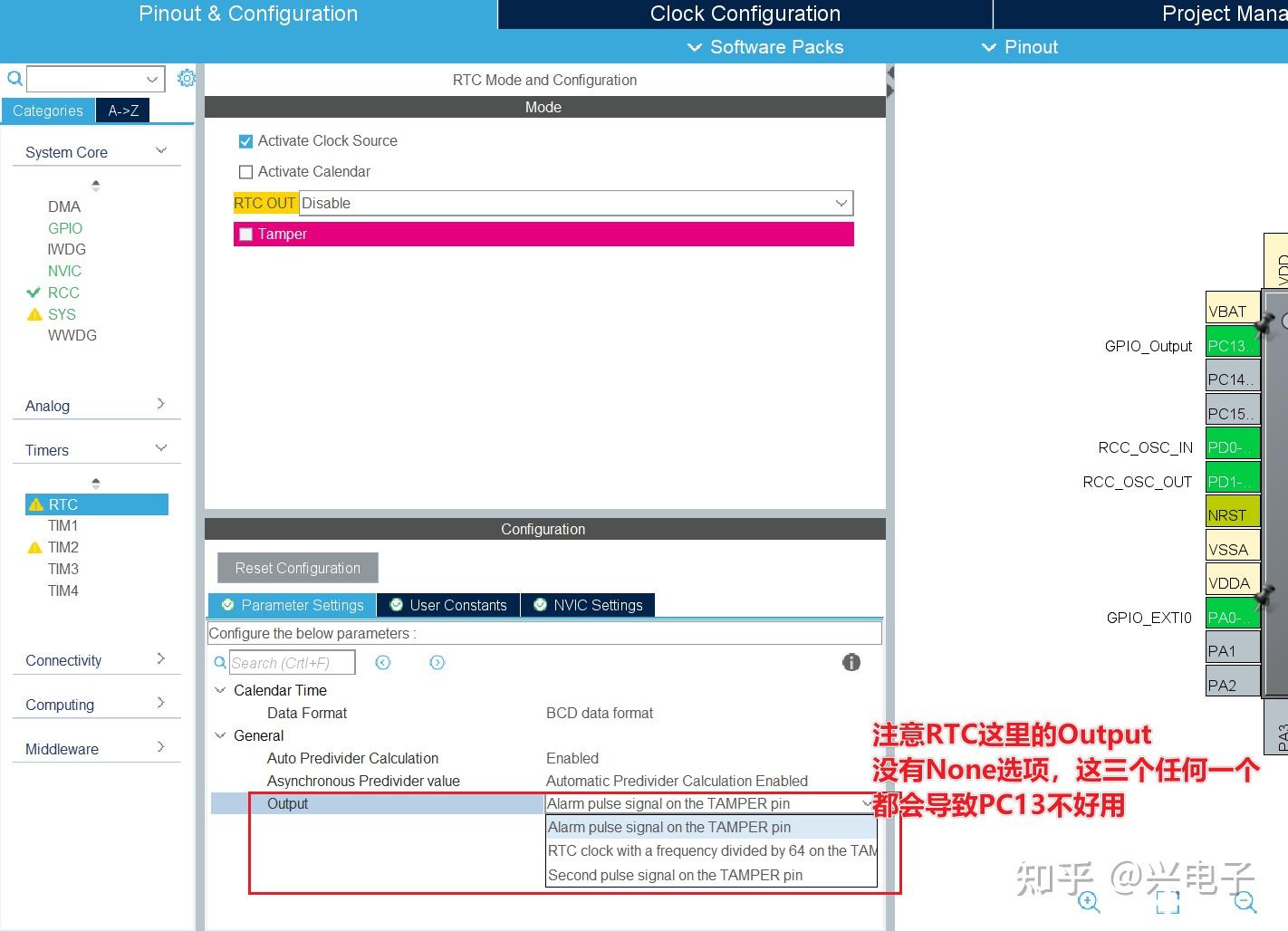Collapse the Calendar Time parameter group
This screenshot has height=931, width=1288.
click(x=220, y=690)
